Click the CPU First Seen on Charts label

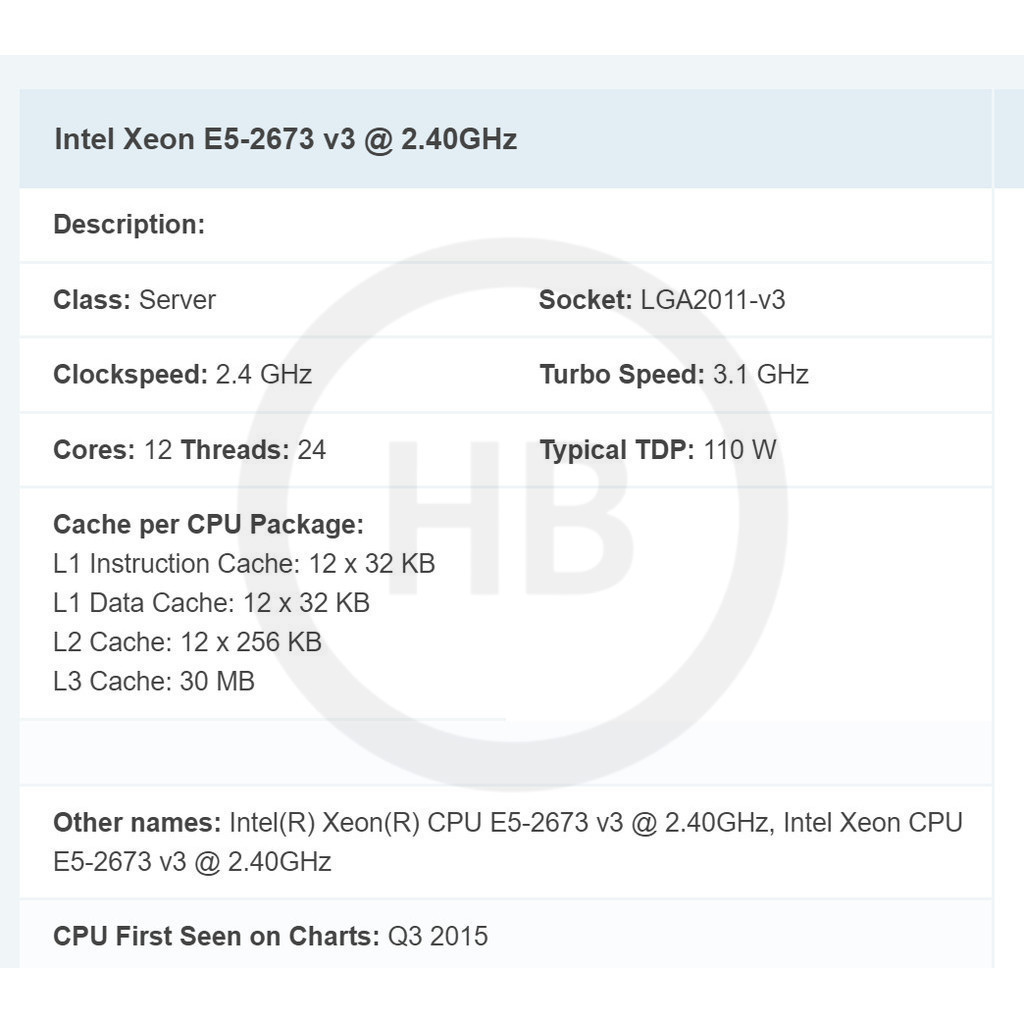pos(216,937)
